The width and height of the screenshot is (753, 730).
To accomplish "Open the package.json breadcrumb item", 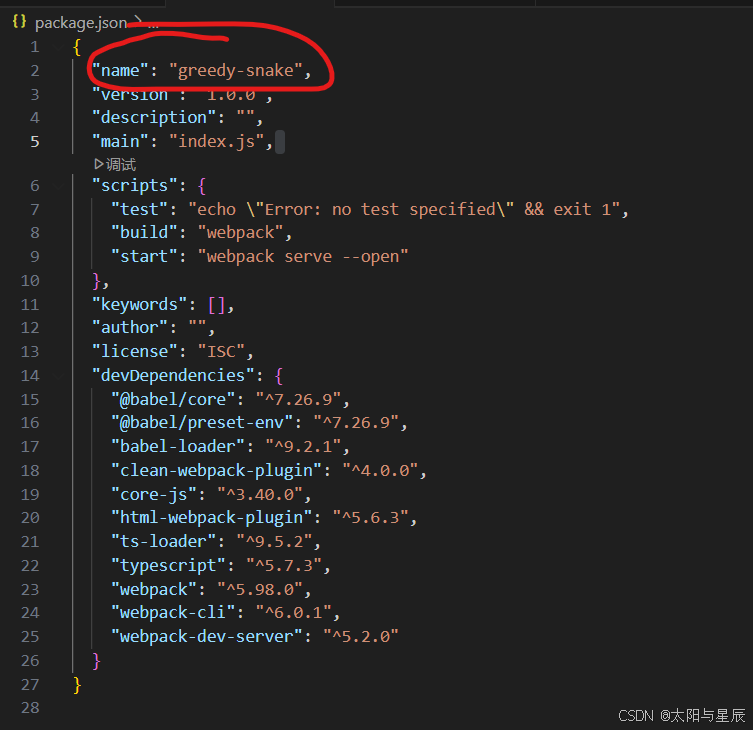I will (x=81, y=23).
